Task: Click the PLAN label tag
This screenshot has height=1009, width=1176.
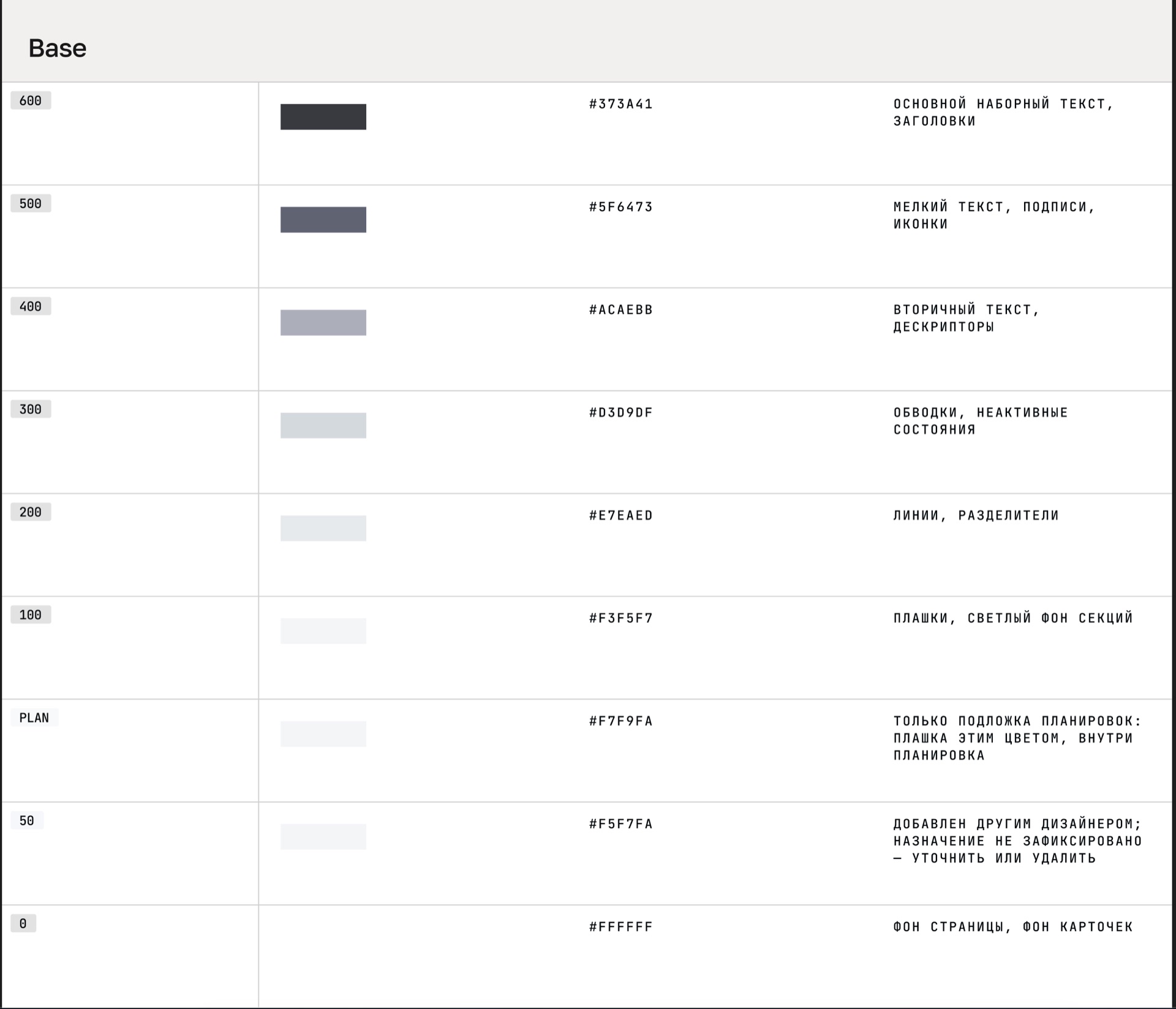Action: coord(34,718)
